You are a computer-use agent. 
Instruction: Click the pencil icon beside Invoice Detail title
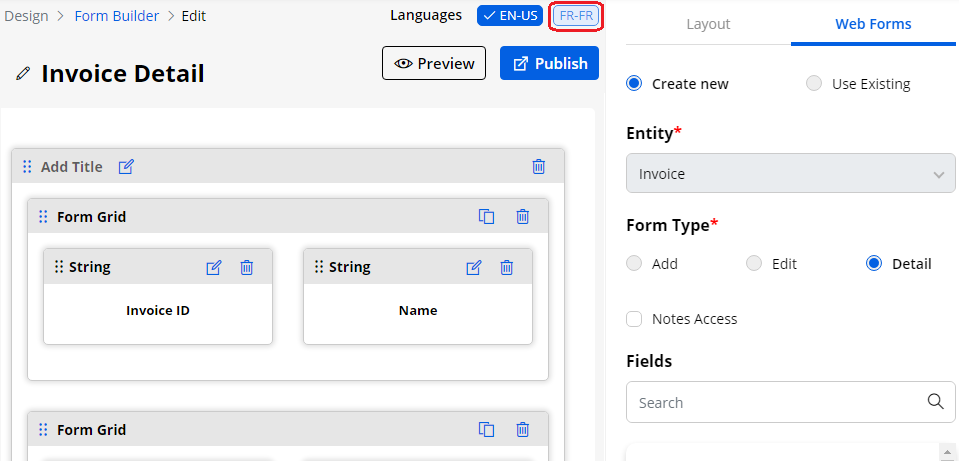click(23, 74)
